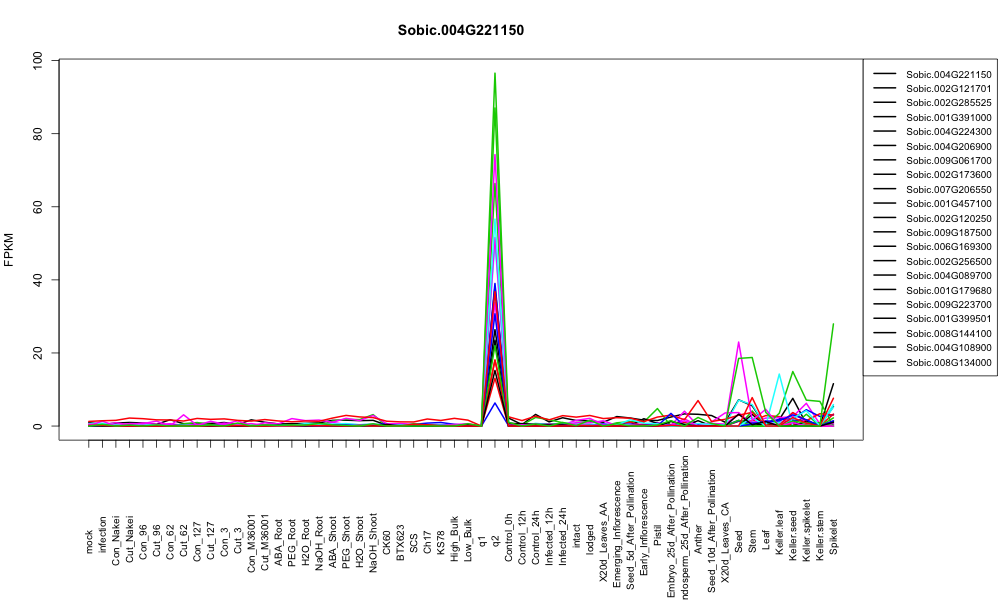Select the legend entry Sobic.002G121701
Image resolution: width=1000 pixels, height=600 pixels.
pyautogui.click(x=948, y=89)
